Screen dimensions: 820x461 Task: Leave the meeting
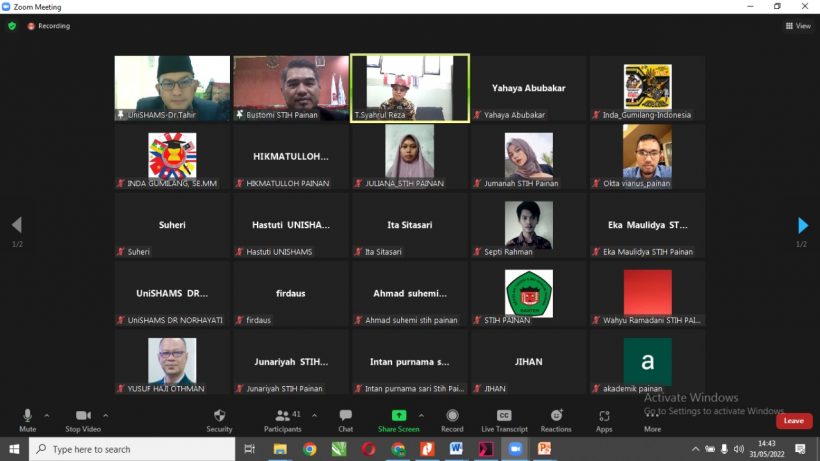pos(793,421)
